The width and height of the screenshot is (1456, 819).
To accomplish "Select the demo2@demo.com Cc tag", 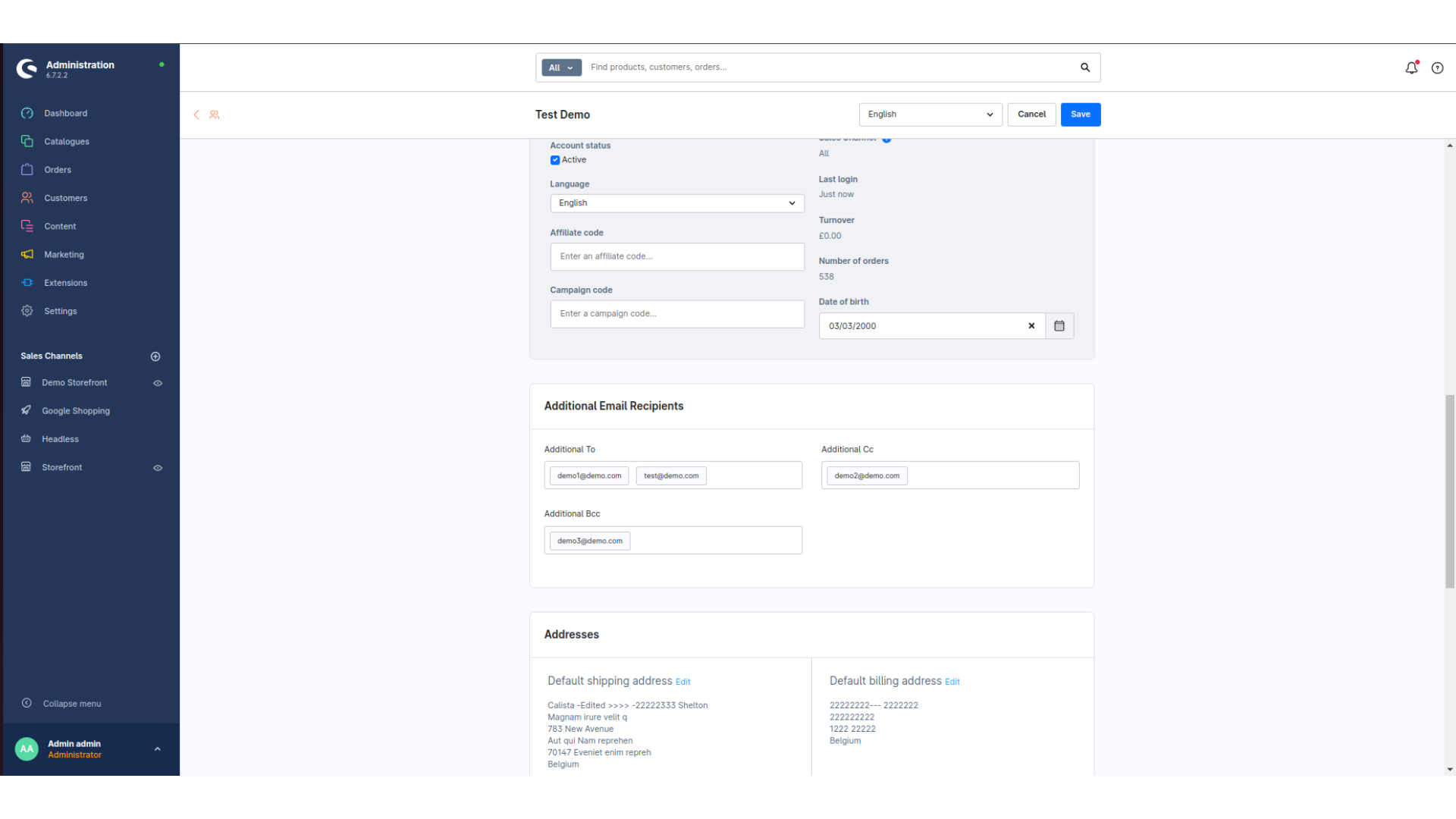I will click(867, 476).
